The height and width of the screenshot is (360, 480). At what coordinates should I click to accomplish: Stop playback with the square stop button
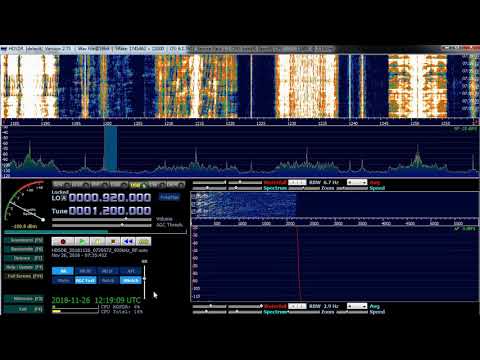tap(113, 241)
